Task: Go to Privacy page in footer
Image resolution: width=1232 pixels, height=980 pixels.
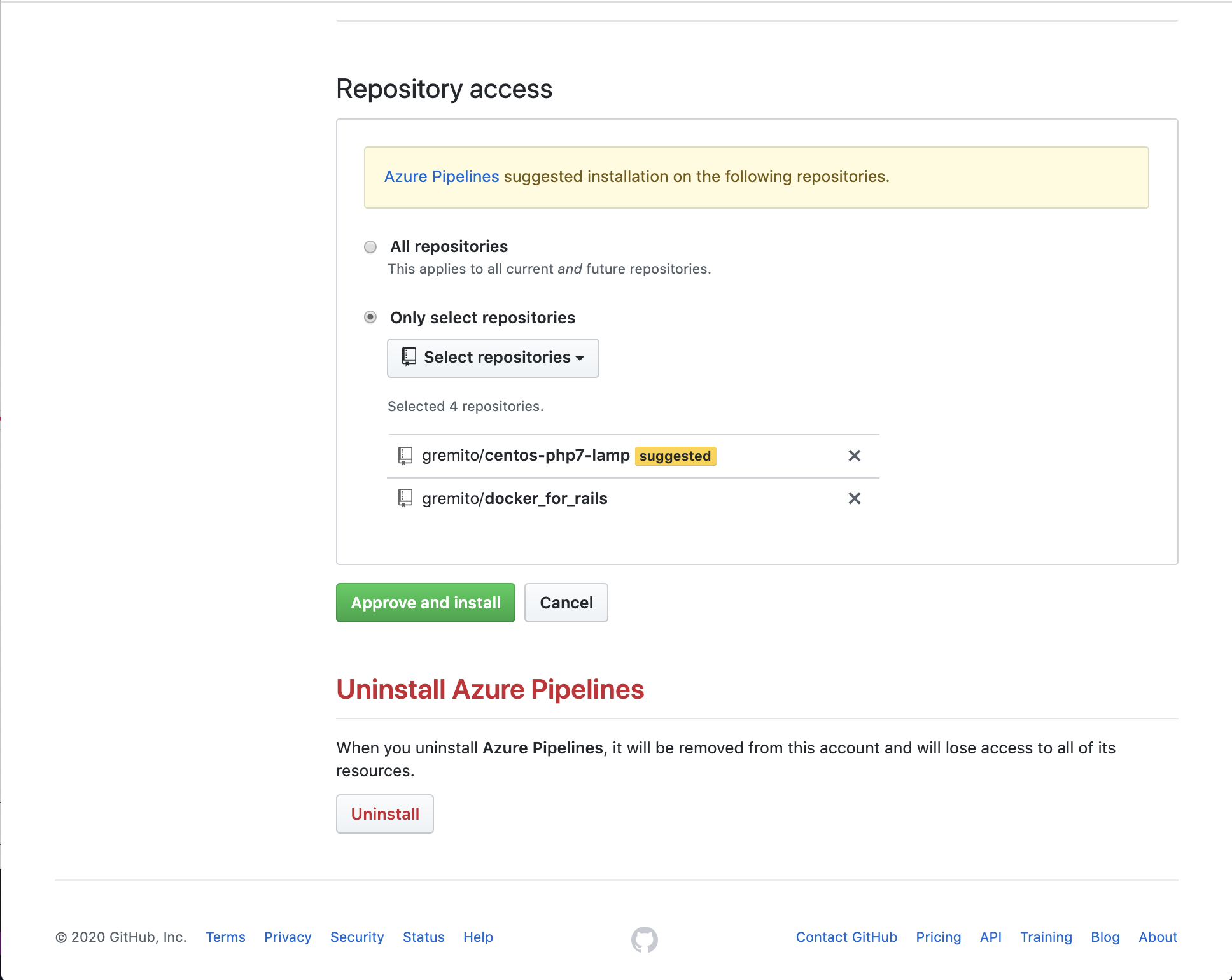Action: (x=288, y=937)
